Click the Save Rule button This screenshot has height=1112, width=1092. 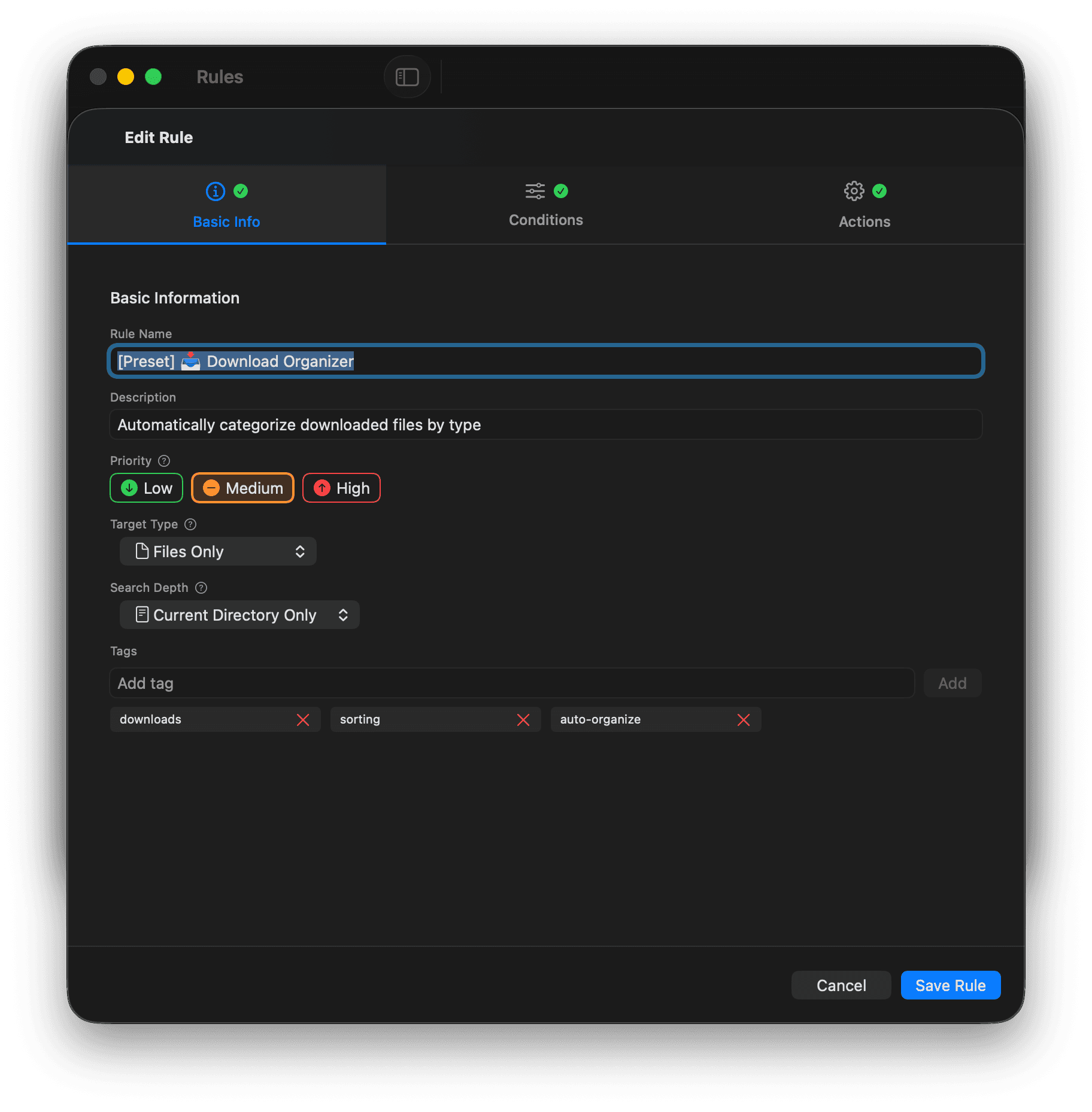950,985
